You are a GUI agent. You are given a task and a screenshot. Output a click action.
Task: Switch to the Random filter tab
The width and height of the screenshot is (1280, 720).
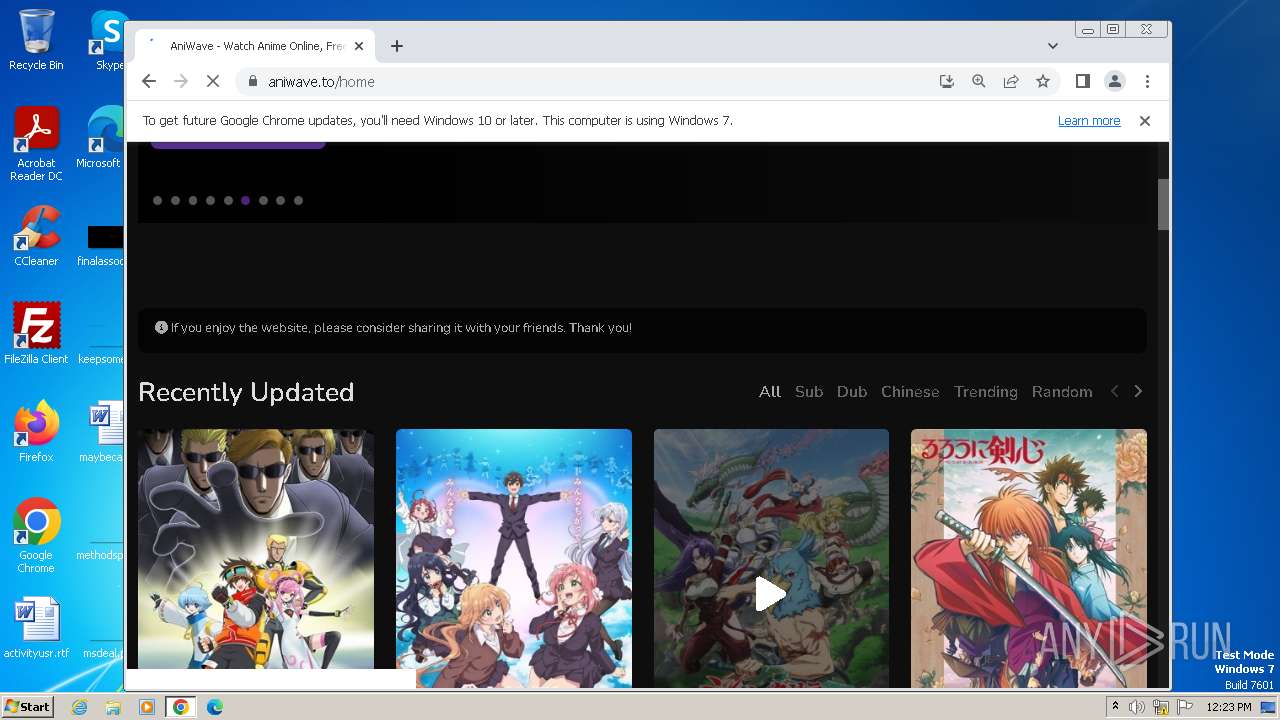click(1062, 392)
